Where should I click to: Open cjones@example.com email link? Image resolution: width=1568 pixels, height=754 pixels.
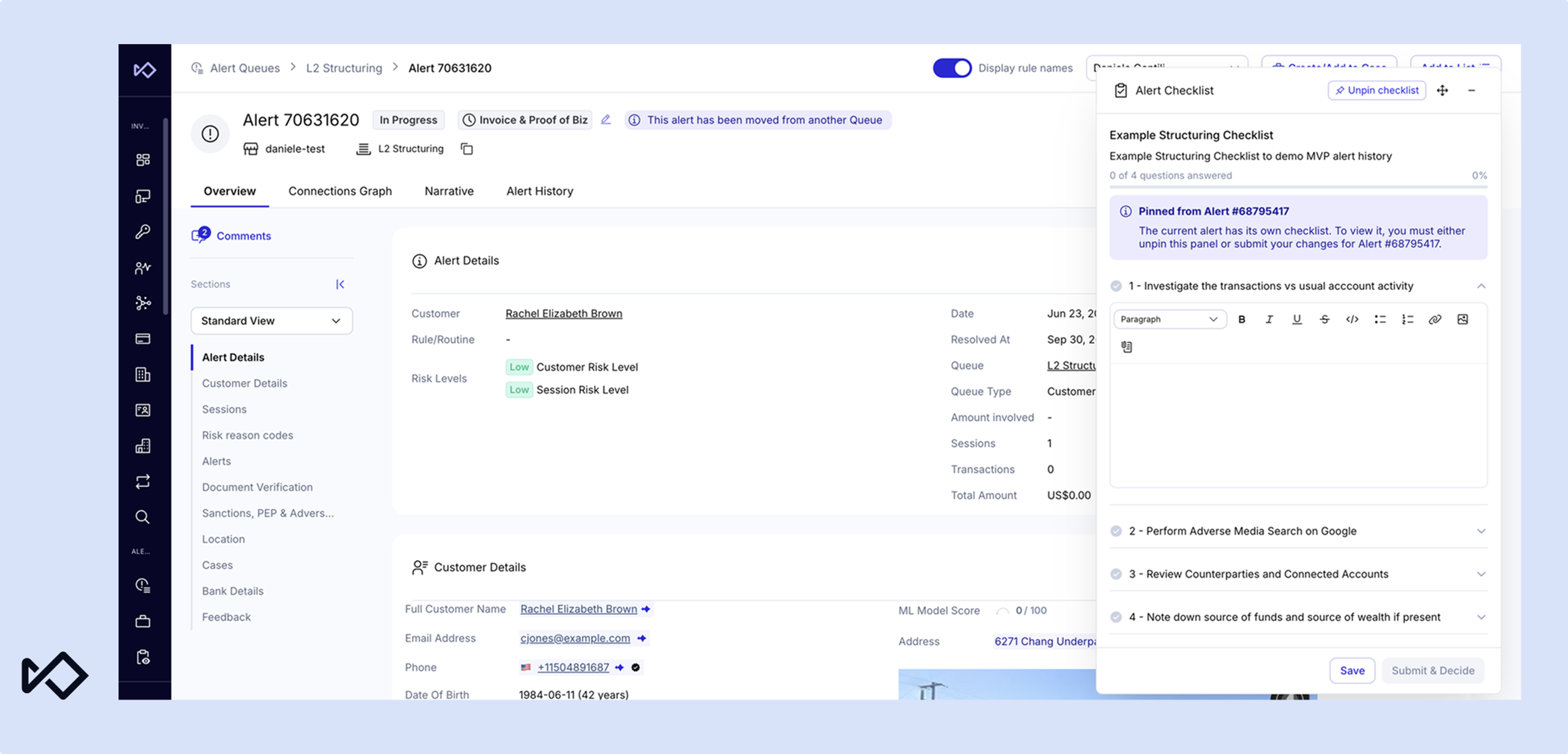(x=575, y=638)
